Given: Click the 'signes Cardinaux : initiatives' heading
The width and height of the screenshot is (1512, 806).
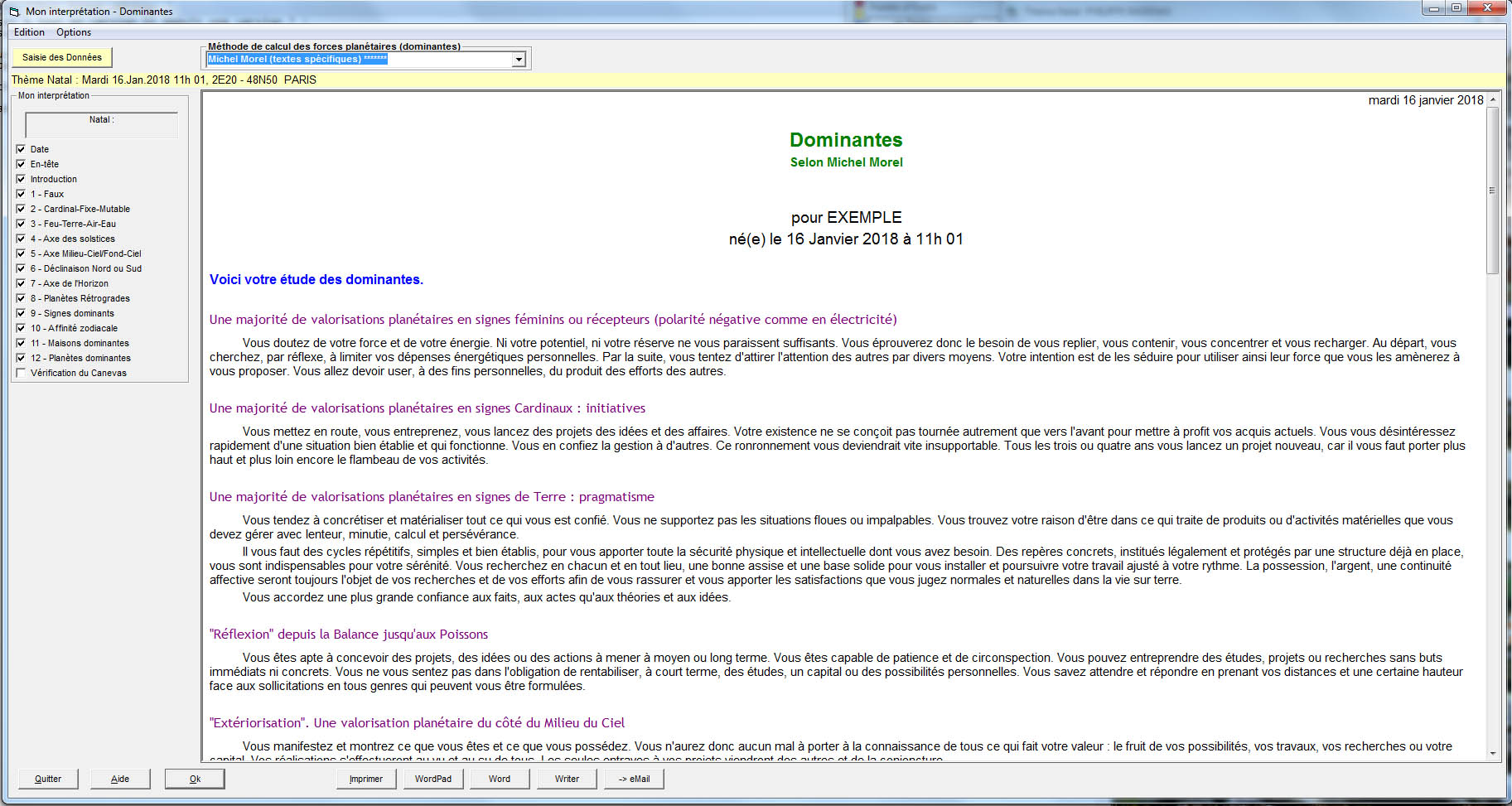Looking at the screenshot, I should point(428,408).
